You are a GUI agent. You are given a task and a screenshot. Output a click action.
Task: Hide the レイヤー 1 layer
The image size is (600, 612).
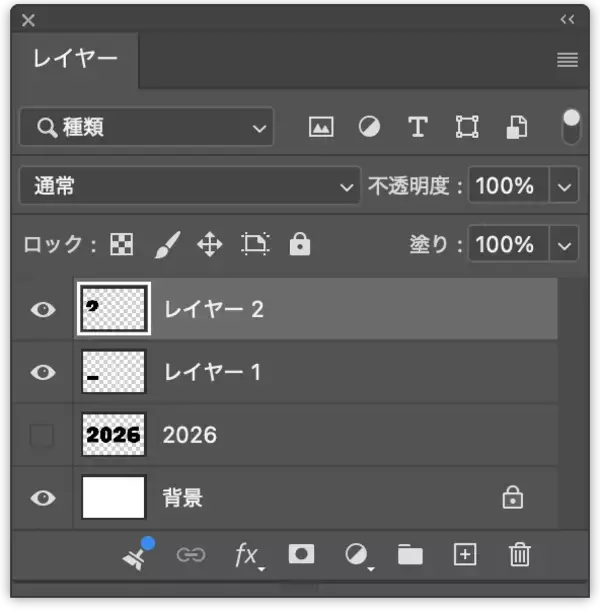click(x=43, y=372)
